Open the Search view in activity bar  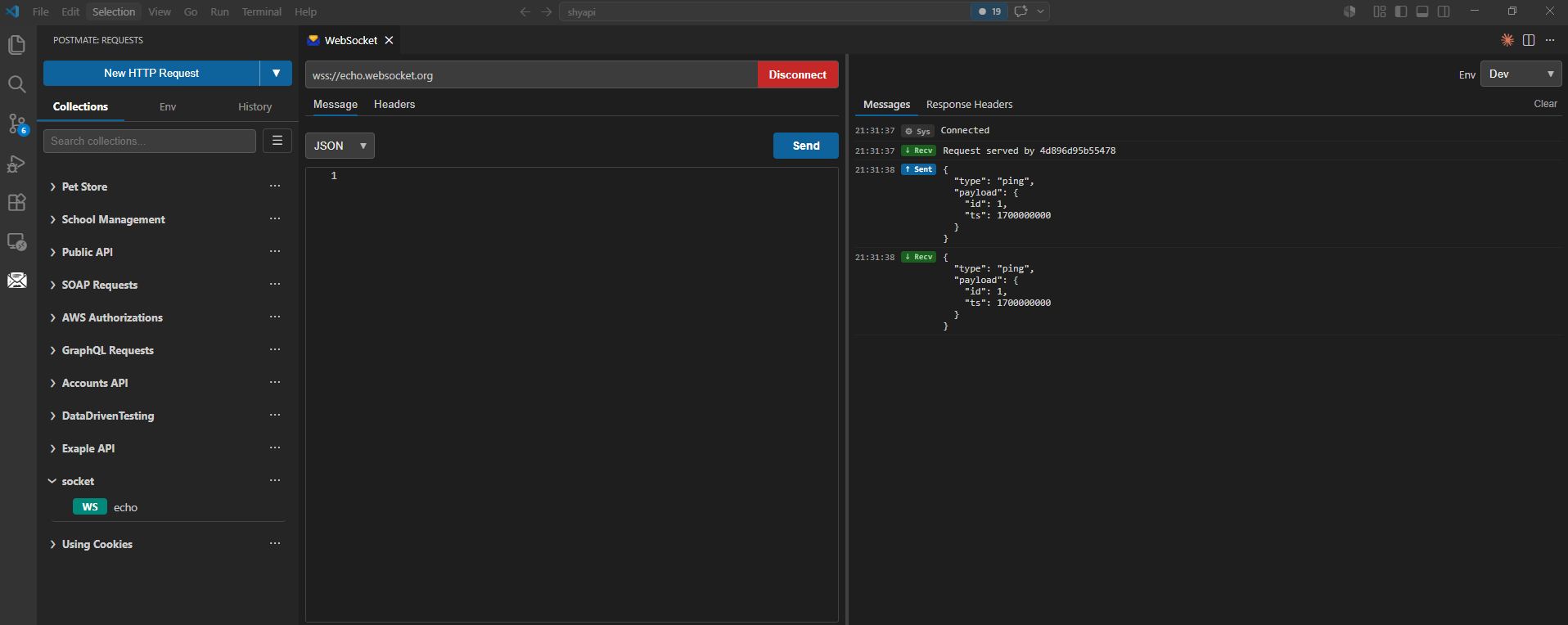[x=17, y=83]
